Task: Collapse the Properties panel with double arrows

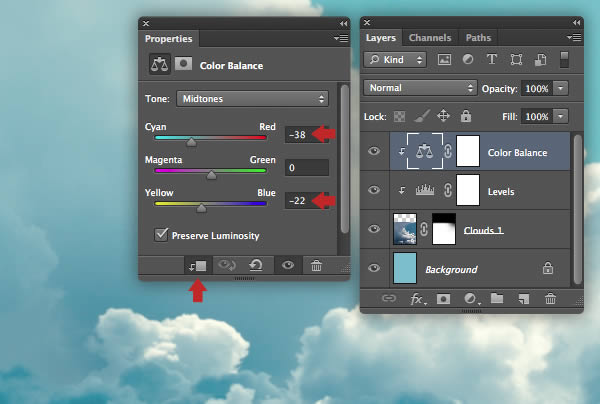Action: click(x=344, y=24)
